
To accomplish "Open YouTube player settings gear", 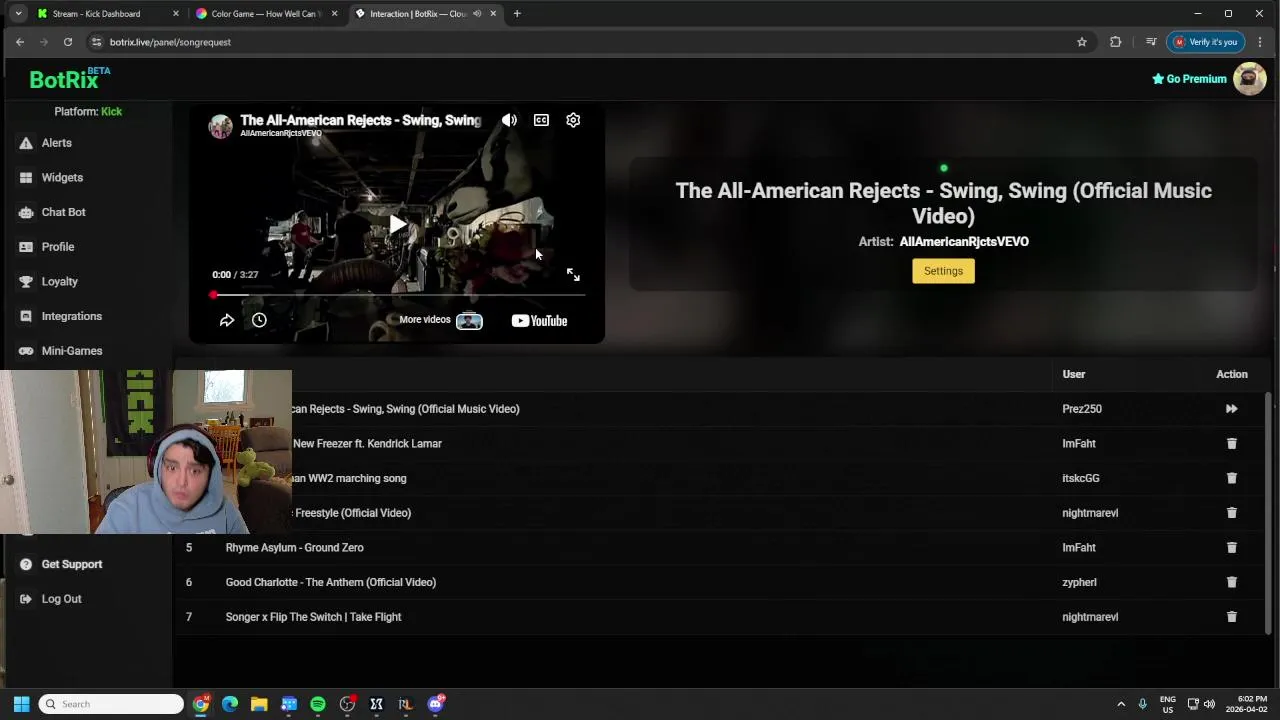I will point(573,120).
